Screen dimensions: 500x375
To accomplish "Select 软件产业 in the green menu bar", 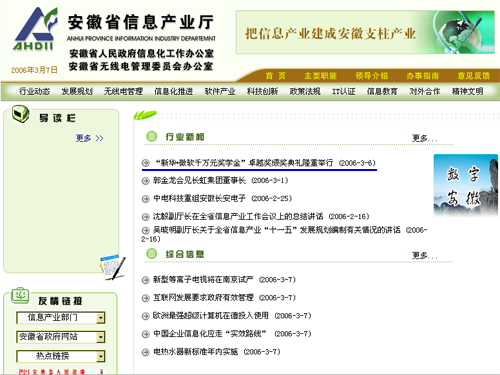I will [x=220, y=91].
